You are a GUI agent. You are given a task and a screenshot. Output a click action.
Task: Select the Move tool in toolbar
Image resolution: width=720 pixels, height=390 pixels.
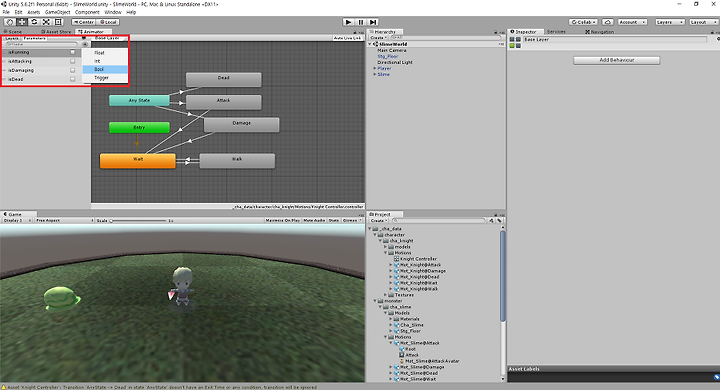pyautogui.click(x=22, y=22)
